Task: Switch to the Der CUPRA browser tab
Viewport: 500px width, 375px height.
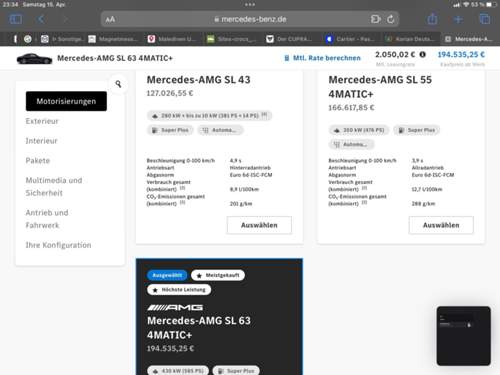Action: (290, 39)
